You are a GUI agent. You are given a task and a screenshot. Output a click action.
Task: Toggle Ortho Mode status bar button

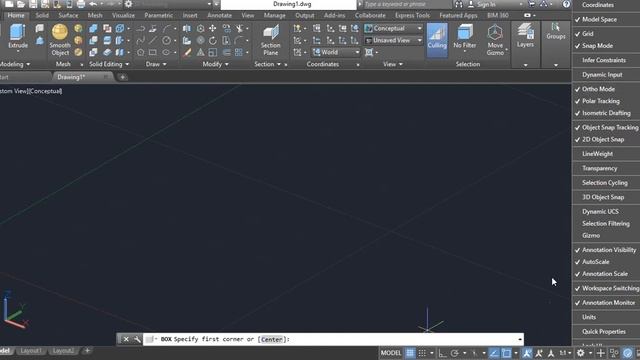point(442,353)
